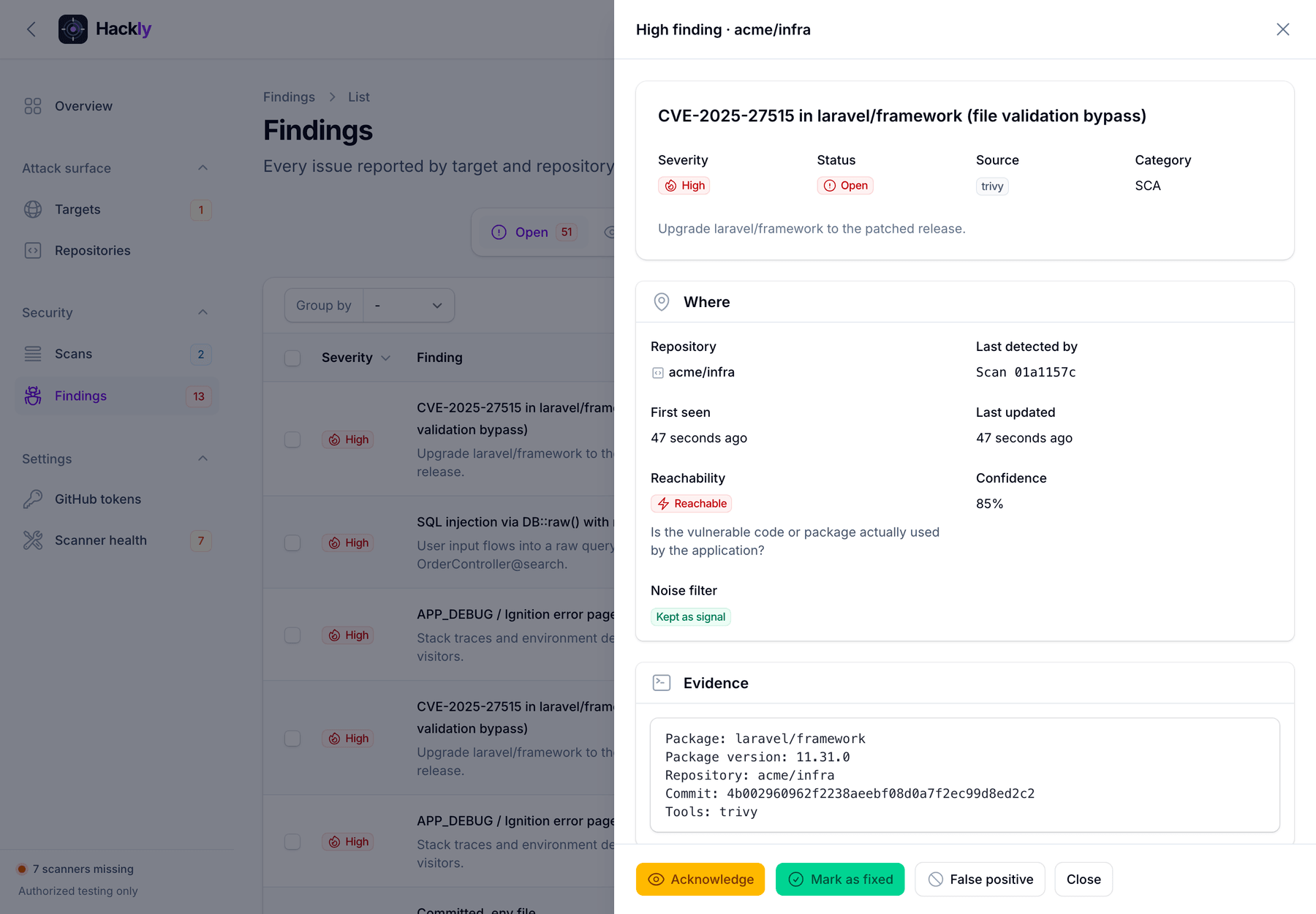
Task: Collapse the Security sidebar section
Action: pyautogui.click(x=203, y=312)
